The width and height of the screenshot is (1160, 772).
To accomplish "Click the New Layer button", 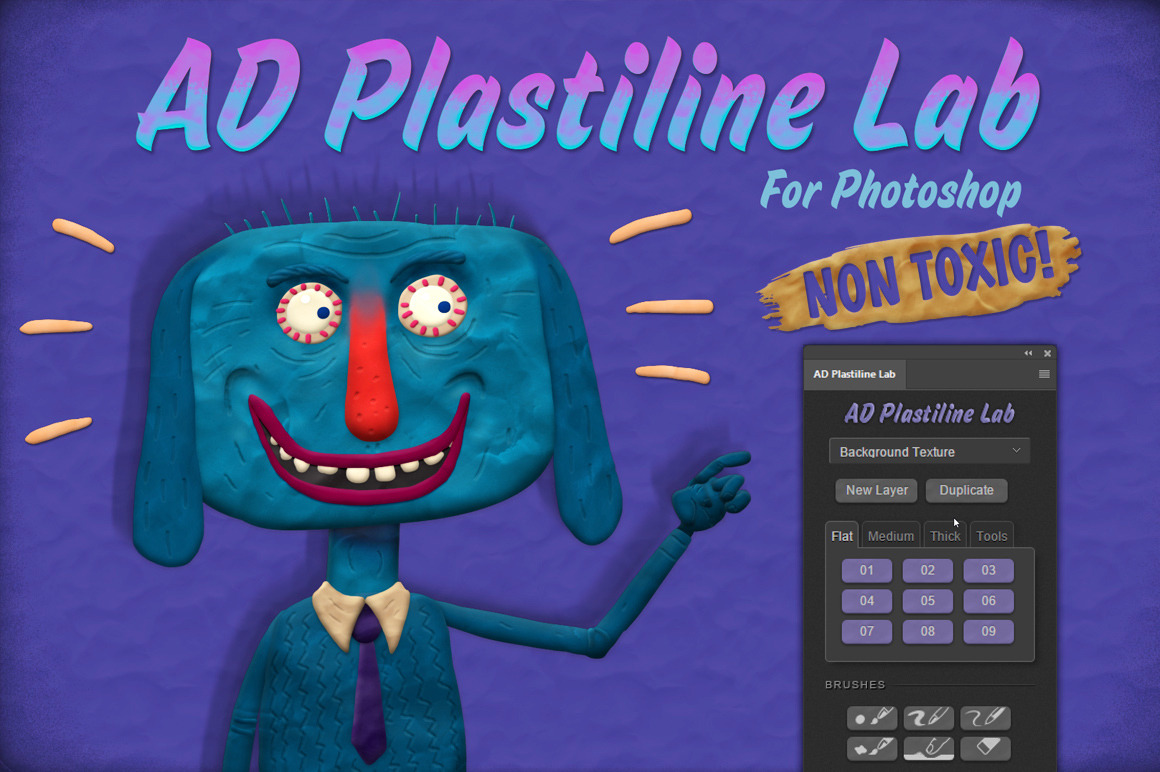I will coord(876,490).
